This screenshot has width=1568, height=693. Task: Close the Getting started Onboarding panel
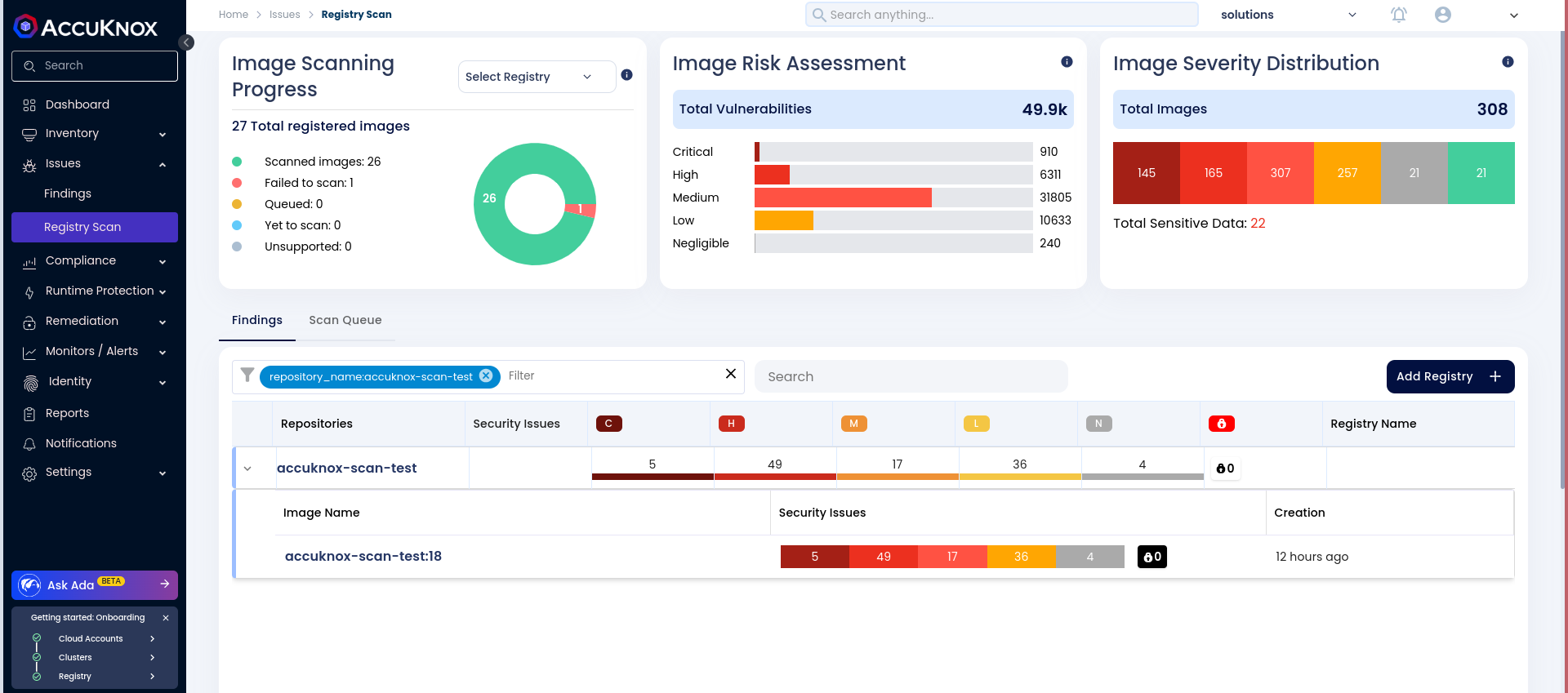pyautogui.click(x=166, y=618)
